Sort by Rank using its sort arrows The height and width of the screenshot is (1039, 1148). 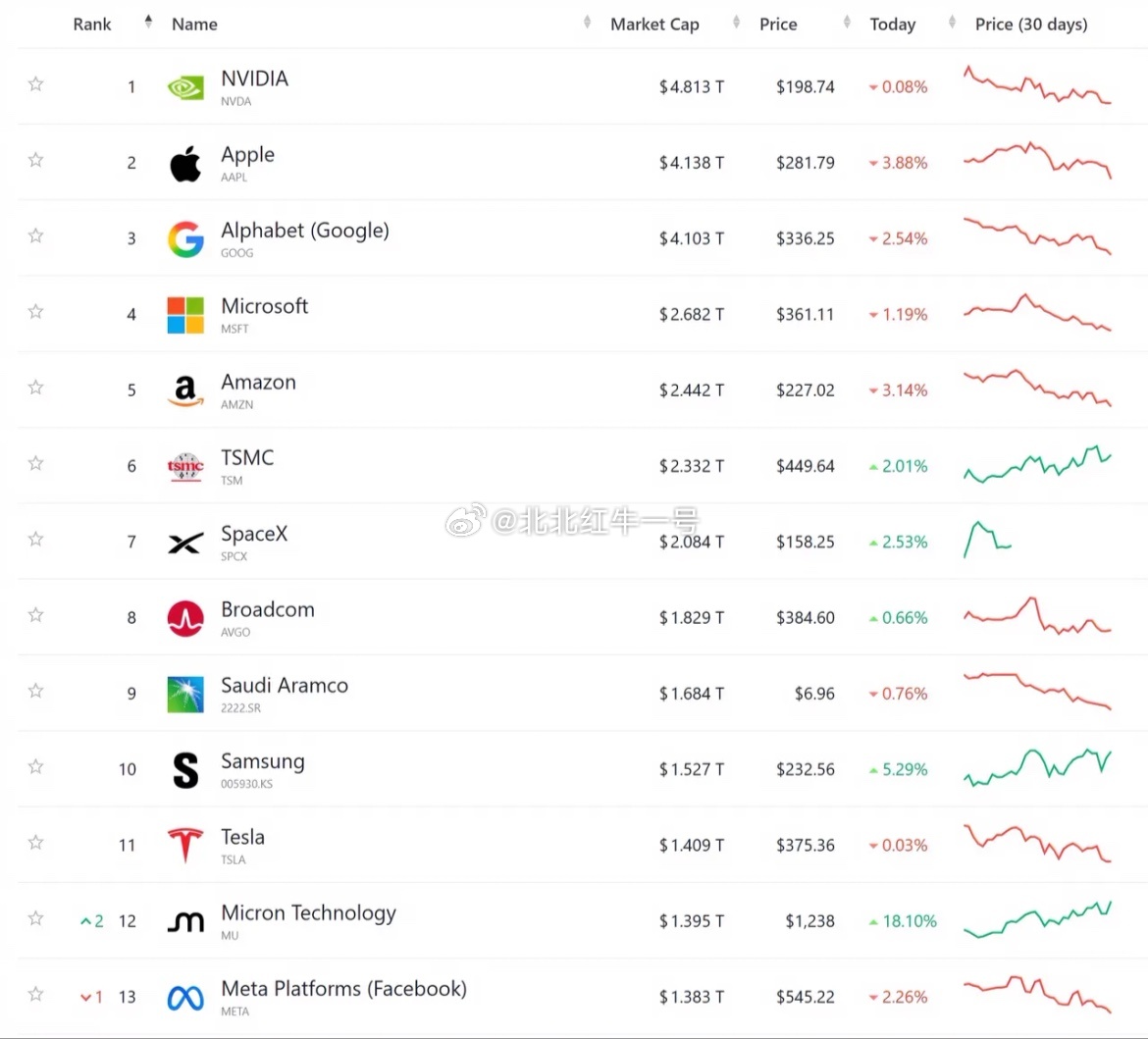[x=148, y=22]
